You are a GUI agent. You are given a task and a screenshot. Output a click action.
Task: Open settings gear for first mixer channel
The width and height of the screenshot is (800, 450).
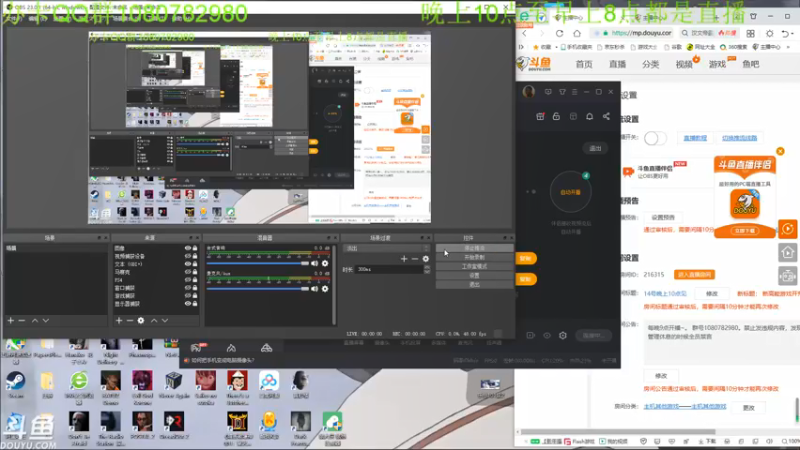click(x=325, y=263)
